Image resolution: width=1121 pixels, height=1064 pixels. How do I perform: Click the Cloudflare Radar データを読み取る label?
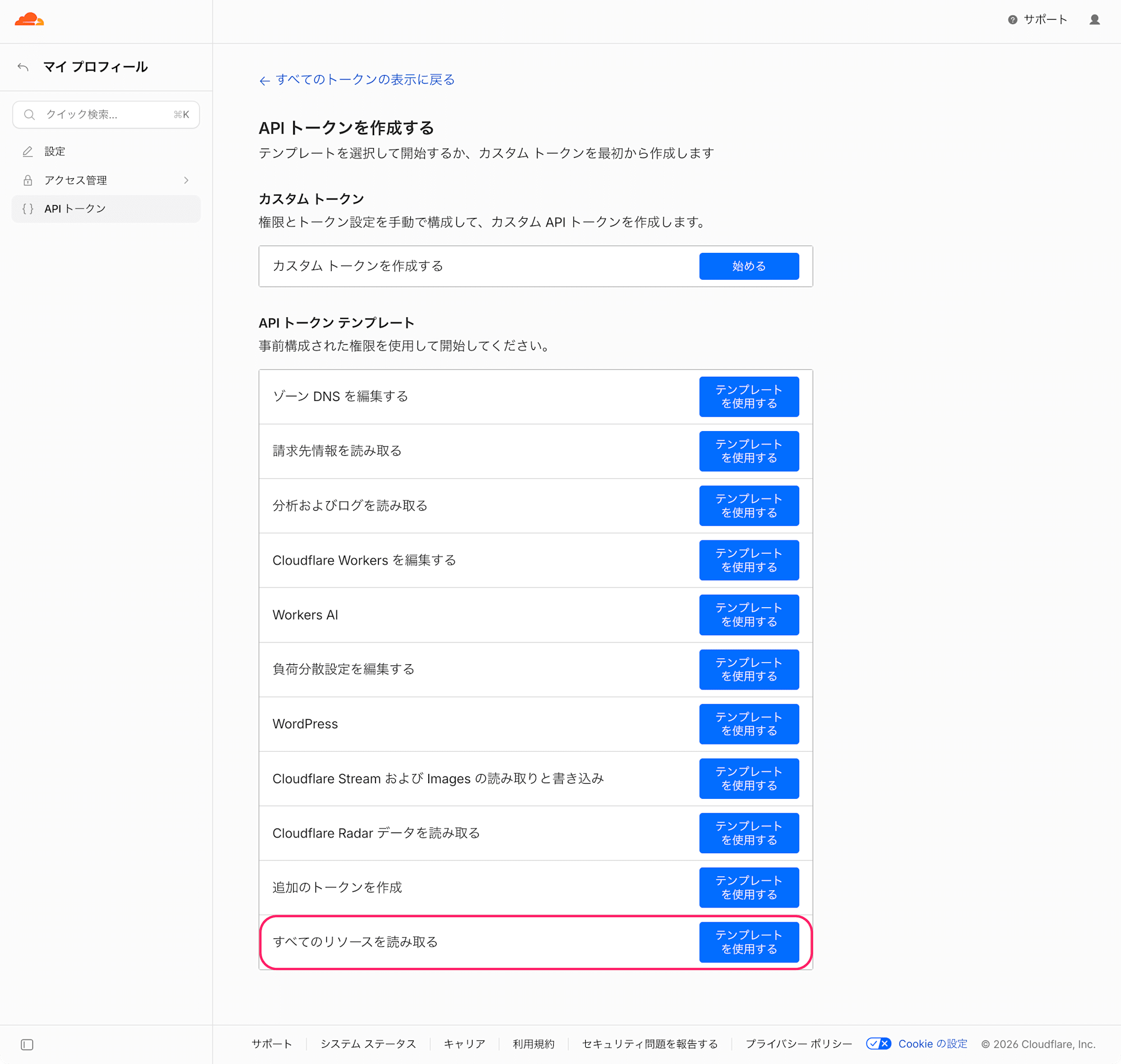point(376,833)
